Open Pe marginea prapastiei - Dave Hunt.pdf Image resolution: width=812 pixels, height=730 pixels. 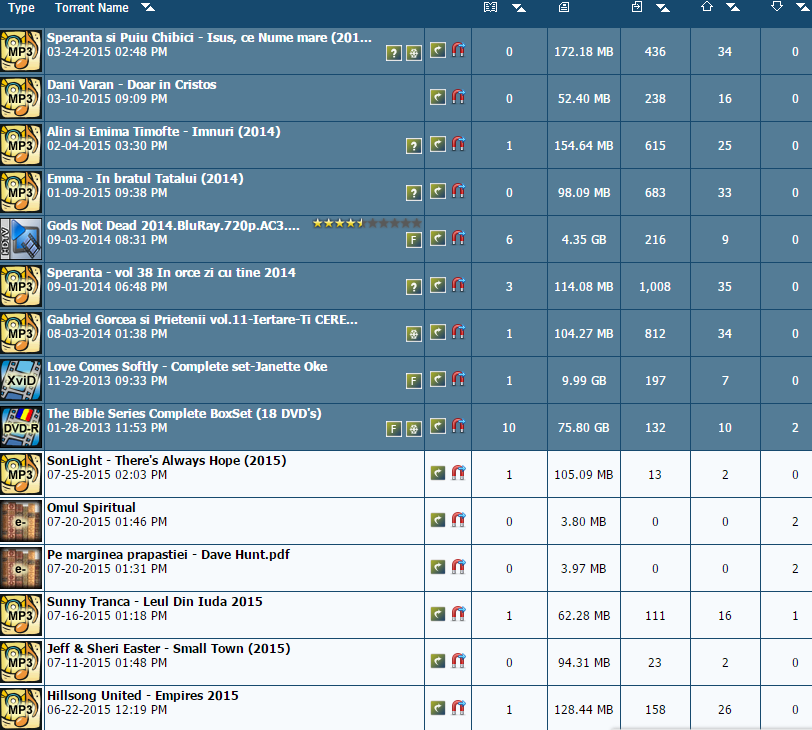click(x=168, y=555)
